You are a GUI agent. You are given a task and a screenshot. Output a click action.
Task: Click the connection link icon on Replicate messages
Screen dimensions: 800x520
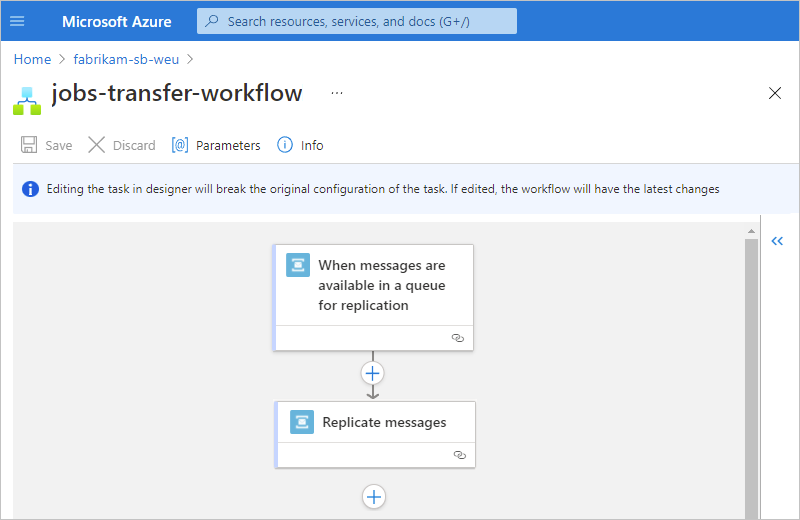tap(460, 454)
